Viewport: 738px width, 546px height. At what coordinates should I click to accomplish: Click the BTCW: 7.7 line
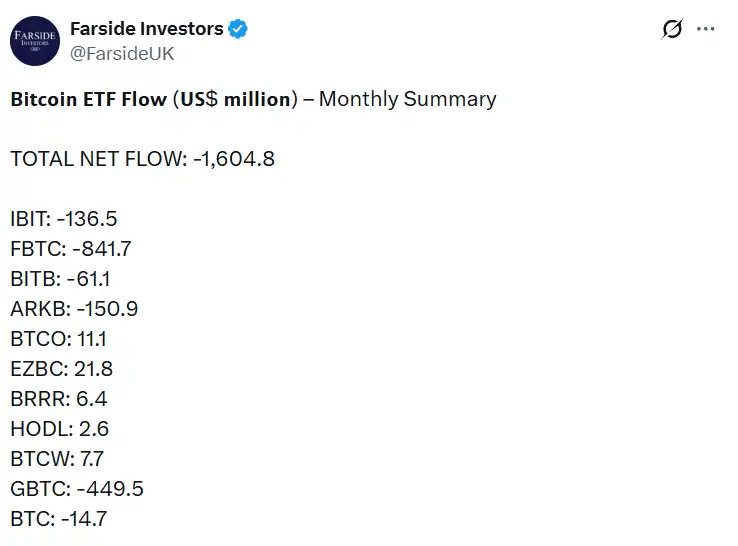(57, 459)
